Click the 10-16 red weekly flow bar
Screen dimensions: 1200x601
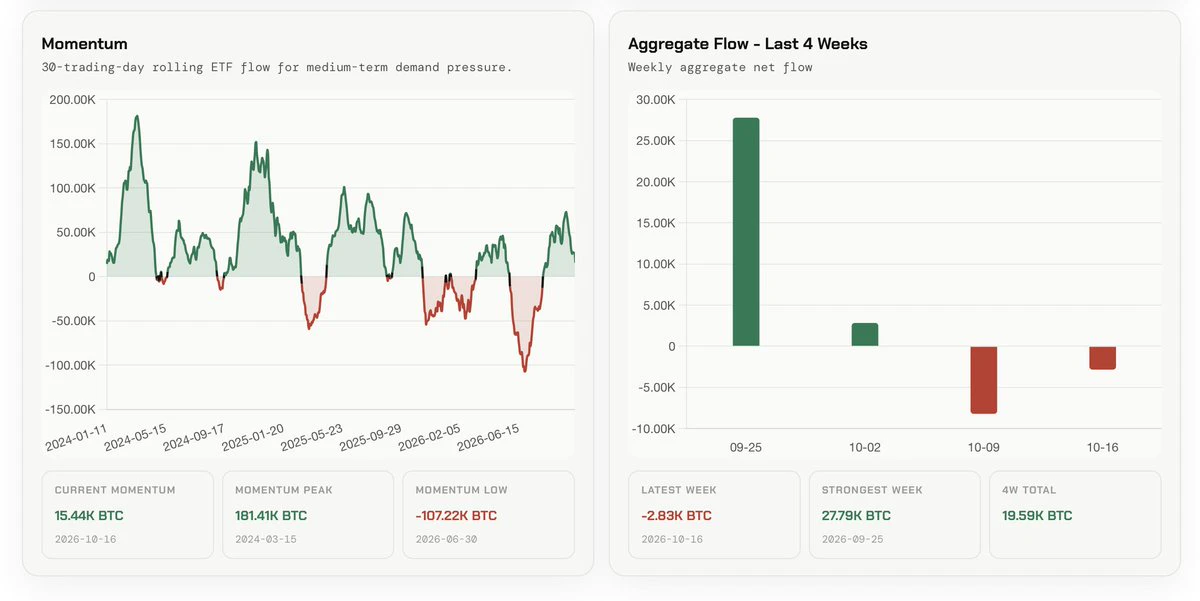[1102, 358]
